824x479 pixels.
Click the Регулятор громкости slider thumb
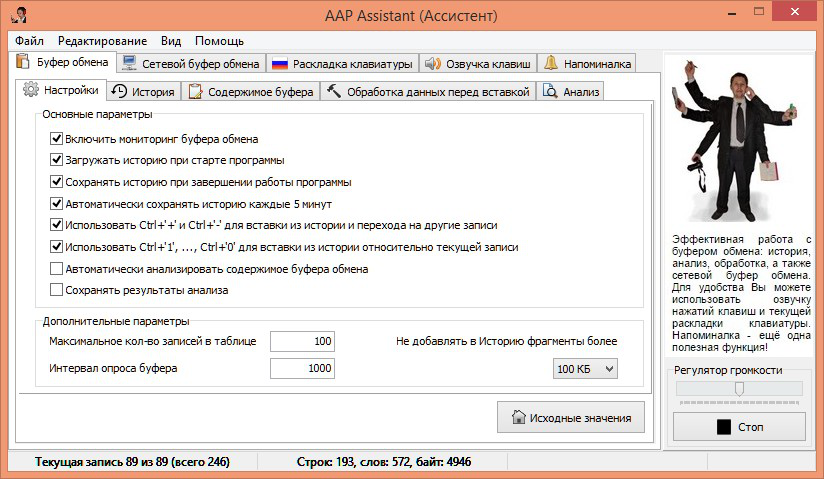point(739,389)
